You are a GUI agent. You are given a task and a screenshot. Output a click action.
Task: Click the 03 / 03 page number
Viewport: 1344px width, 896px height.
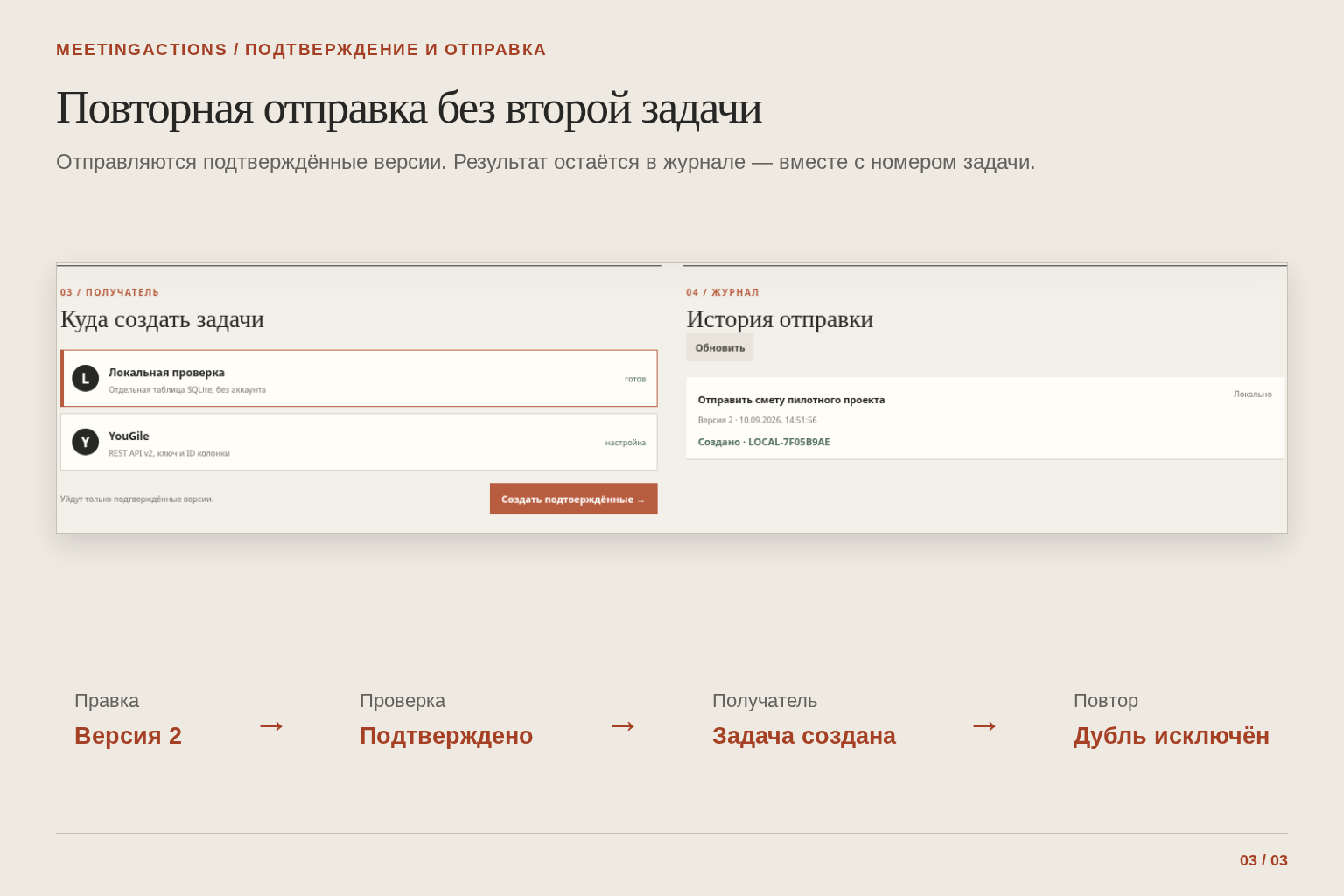pos(1263,860)
